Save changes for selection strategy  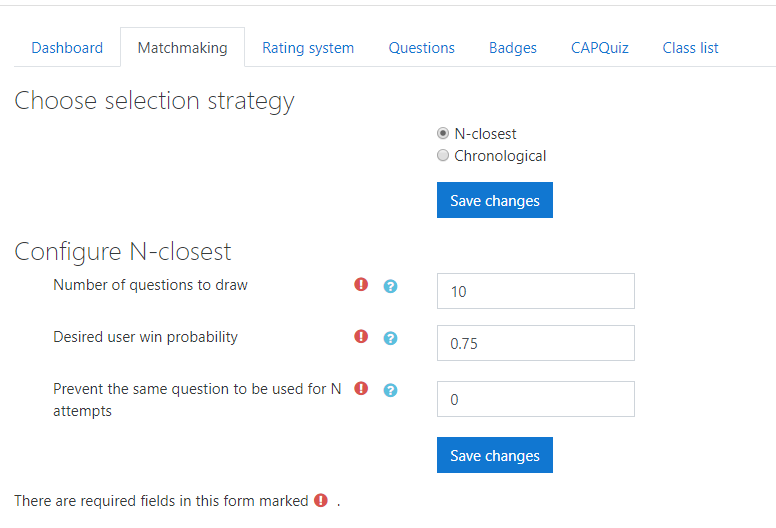pyautogui.click(x=495, y=200)
